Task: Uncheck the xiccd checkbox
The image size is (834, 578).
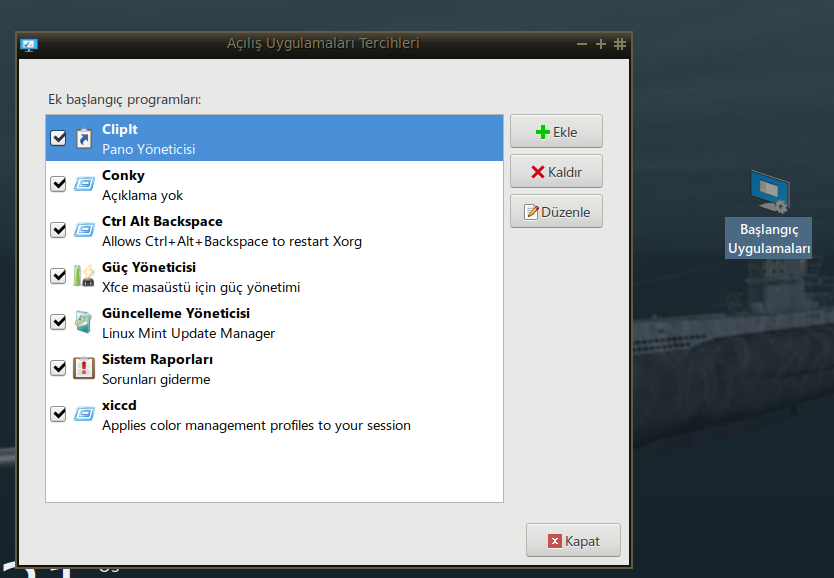Action: point(58,414)
